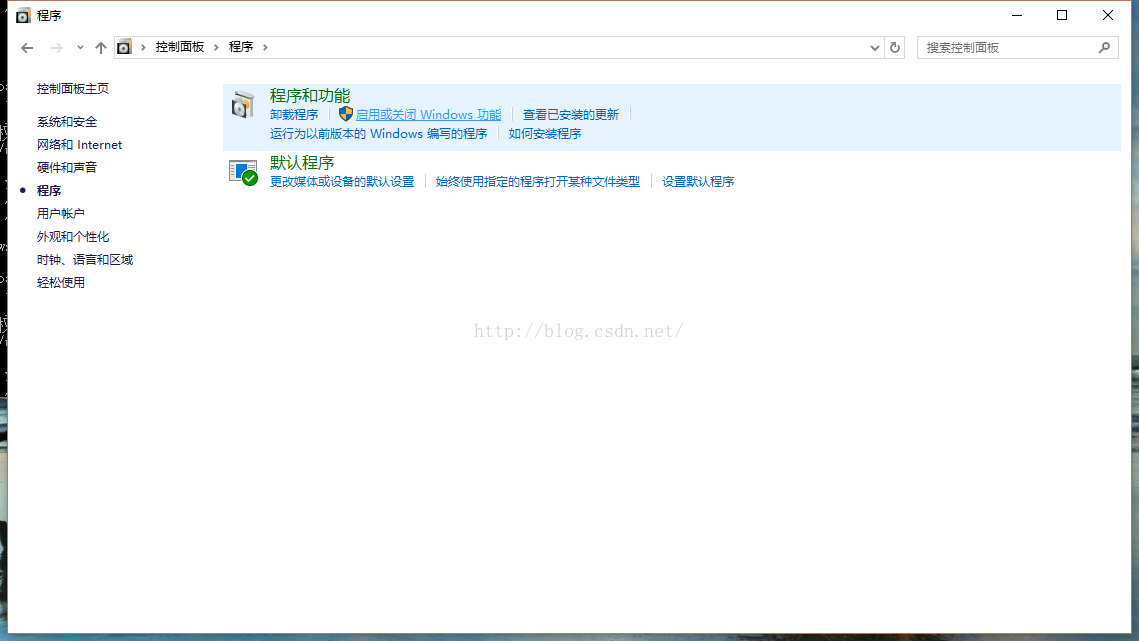Open 轻松使用 category

tap(60, 283)
